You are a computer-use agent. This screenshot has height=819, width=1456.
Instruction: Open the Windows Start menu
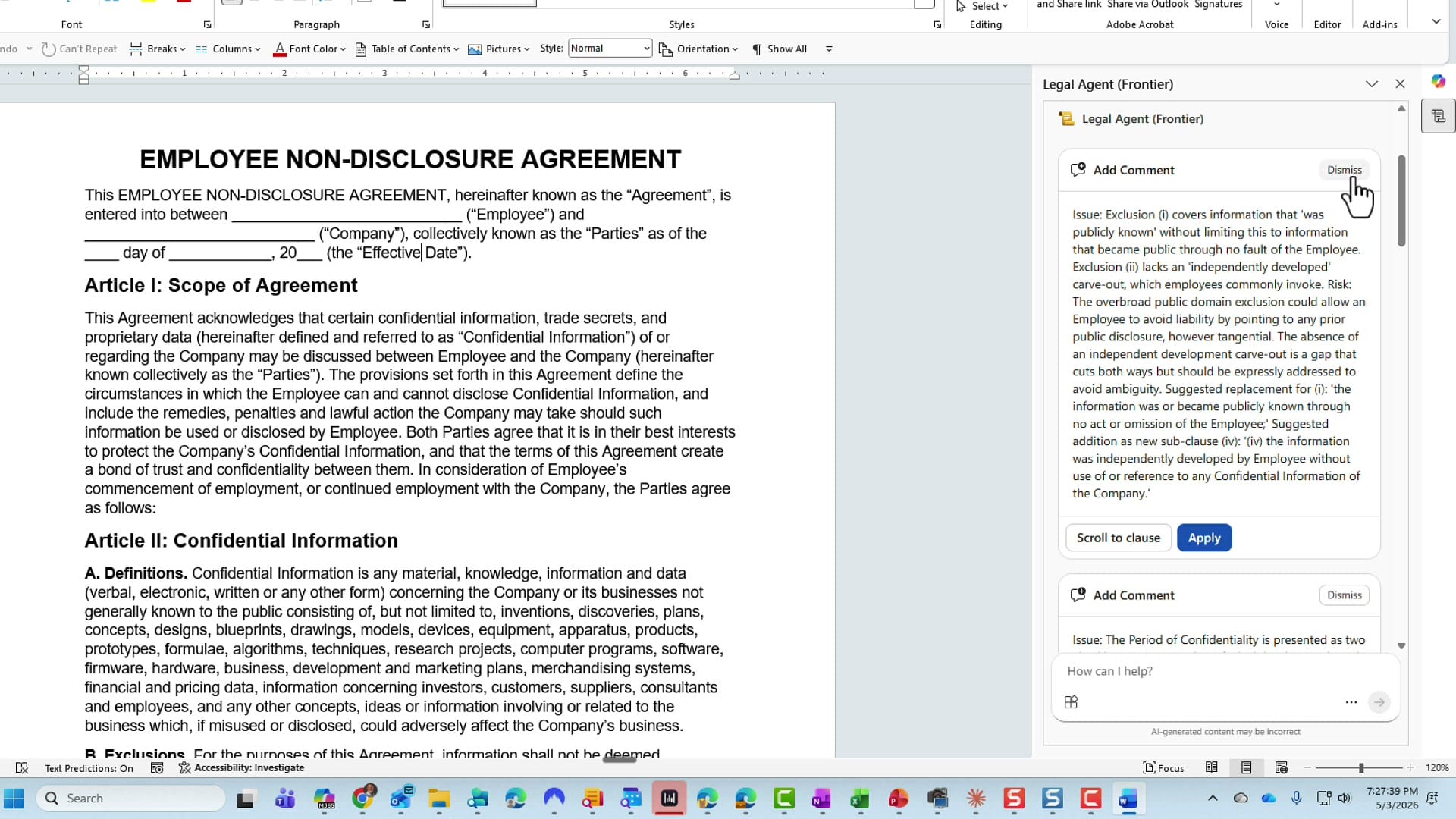(x=14, y=799)
